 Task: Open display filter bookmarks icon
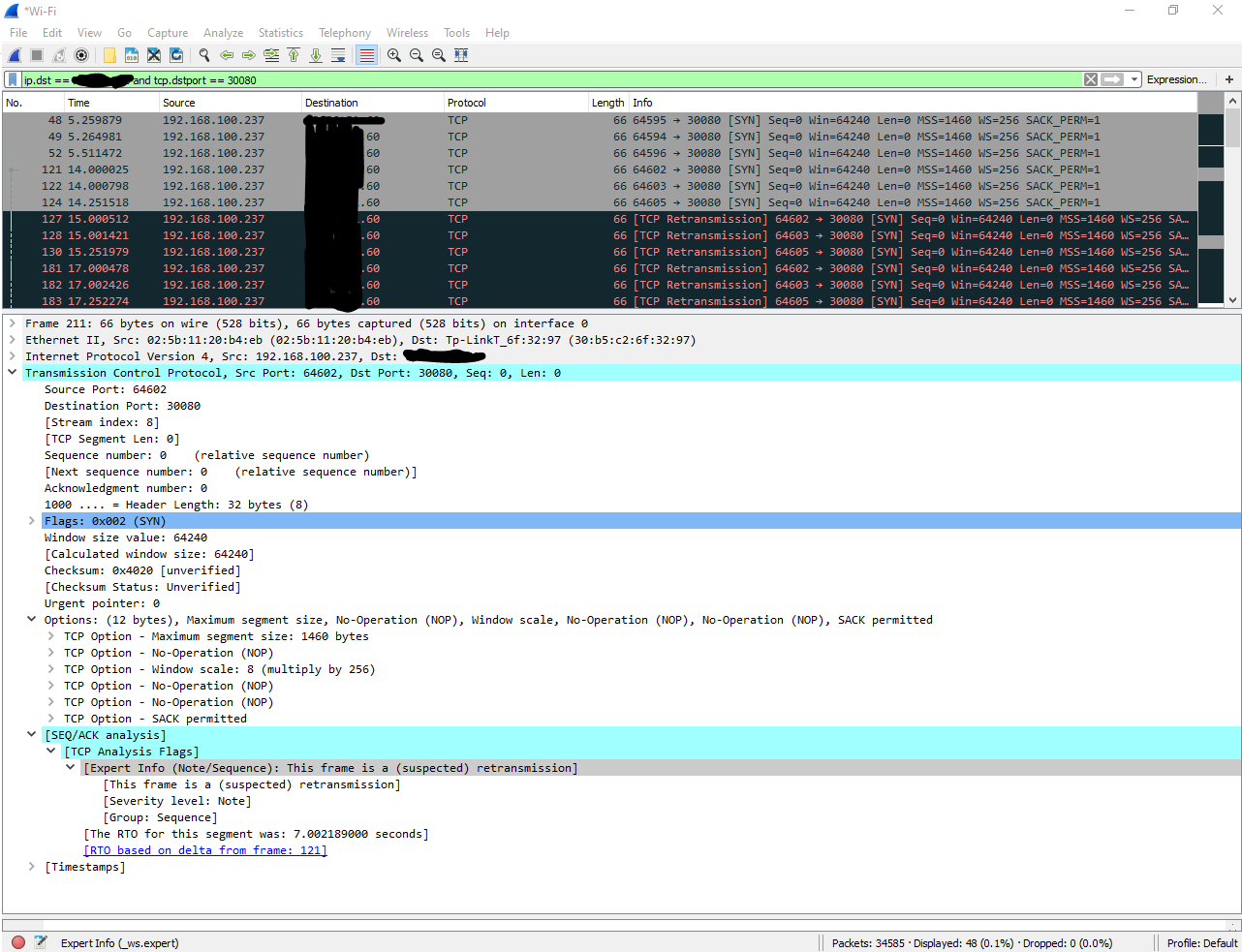click(13, 79)
